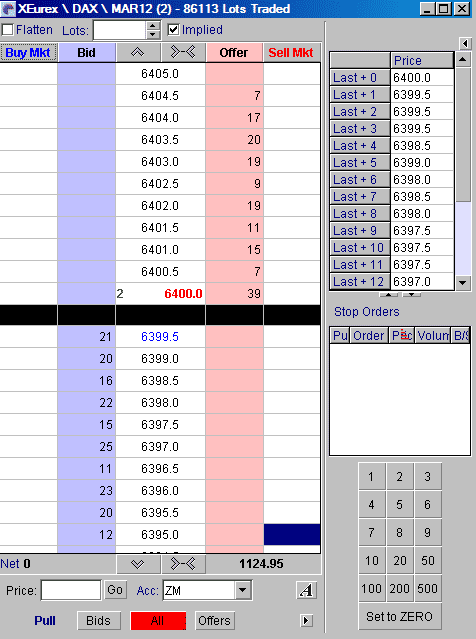Click the Buy Mkt column header
This screenshot has height=639, width=476.
[x=28, y=53]
